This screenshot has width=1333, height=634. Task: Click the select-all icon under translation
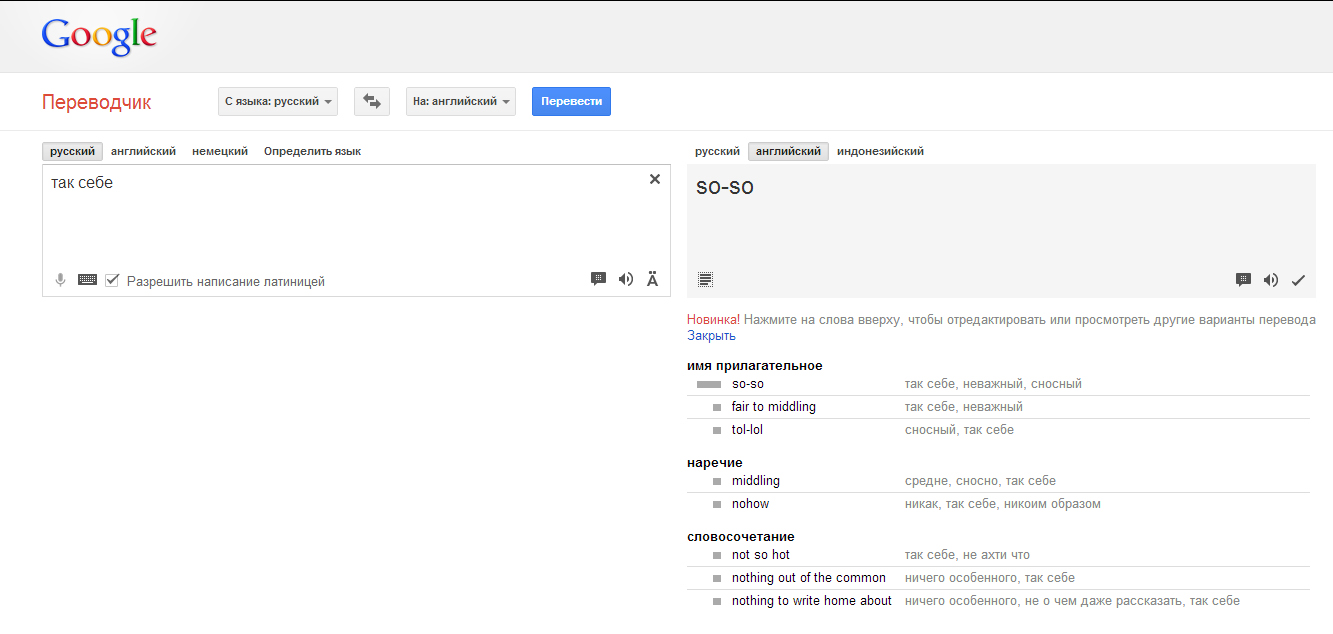coord(705,280)
